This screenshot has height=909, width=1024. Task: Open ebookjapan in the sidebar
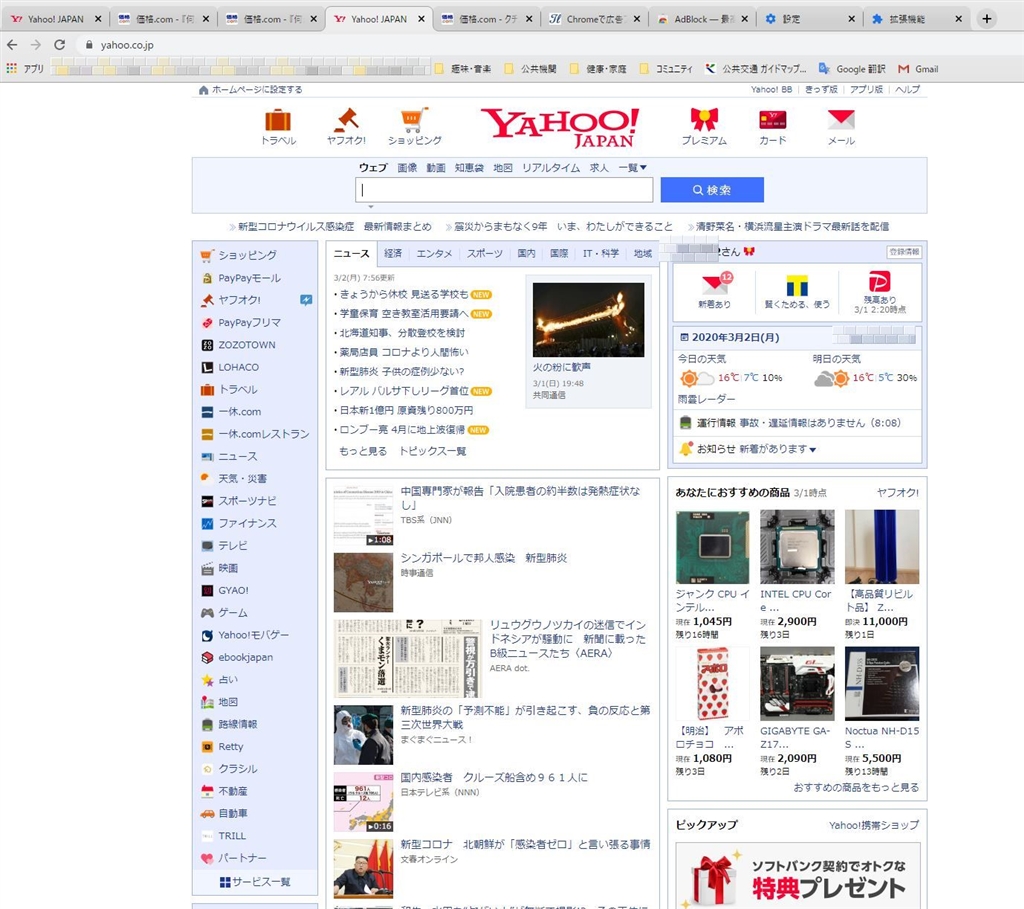point(245,657)
